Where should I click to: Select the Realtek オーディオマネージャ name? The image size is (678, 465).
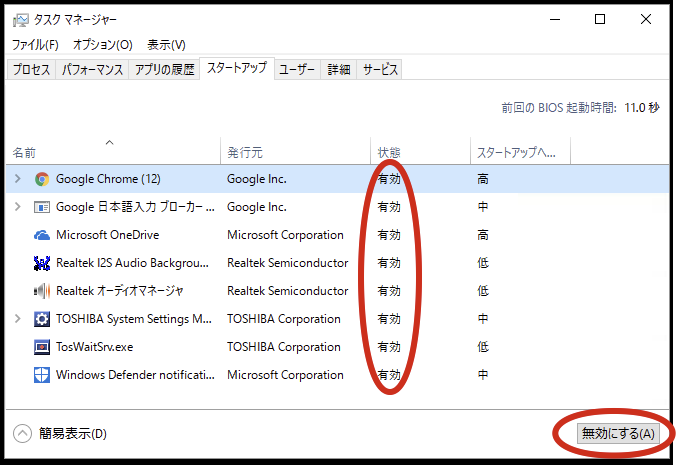[x=120, y=291]
